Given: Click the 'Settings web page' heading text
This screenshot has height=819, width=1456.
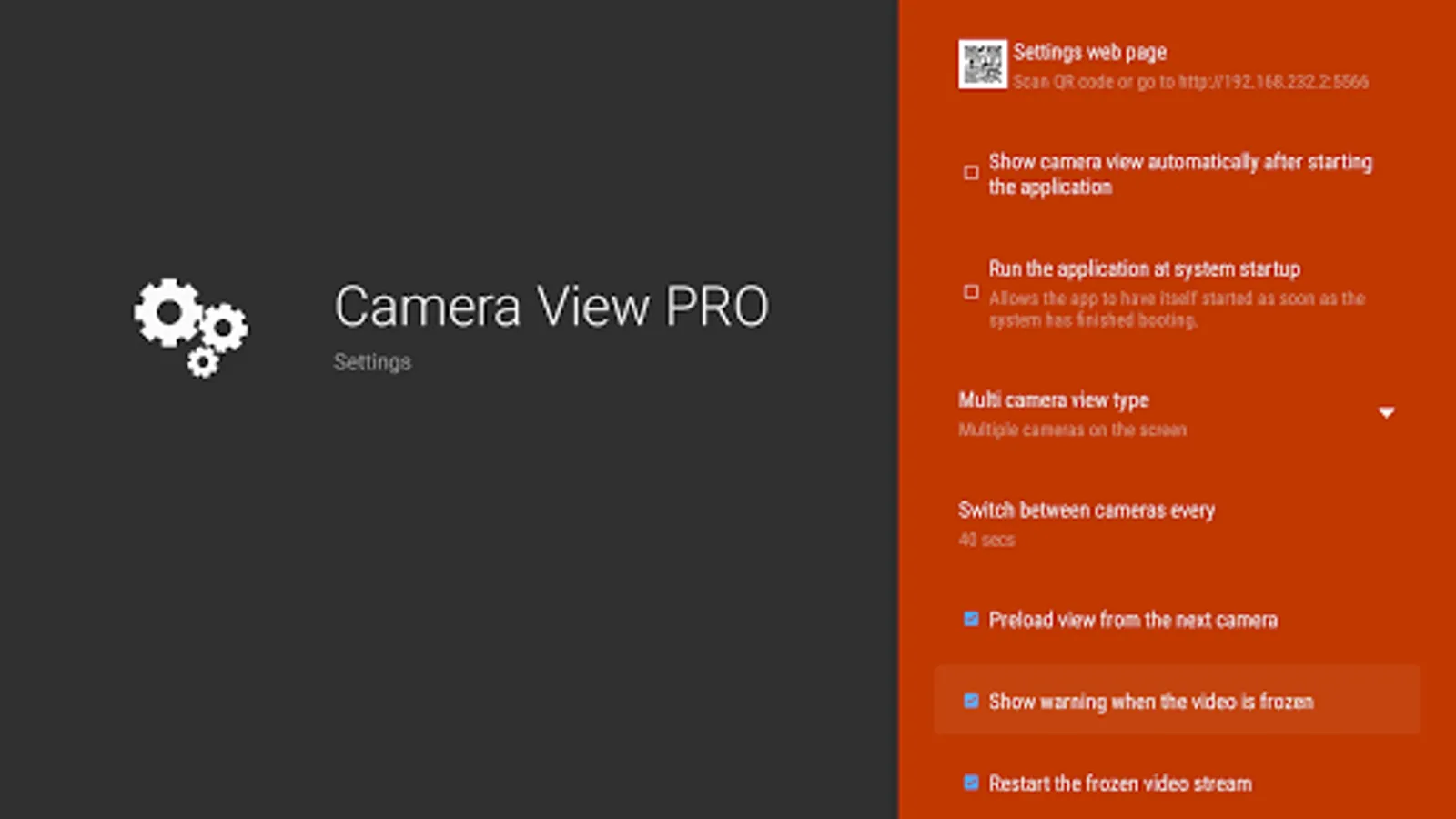Looking at the screenshot, I should (x=1090, y=52).
